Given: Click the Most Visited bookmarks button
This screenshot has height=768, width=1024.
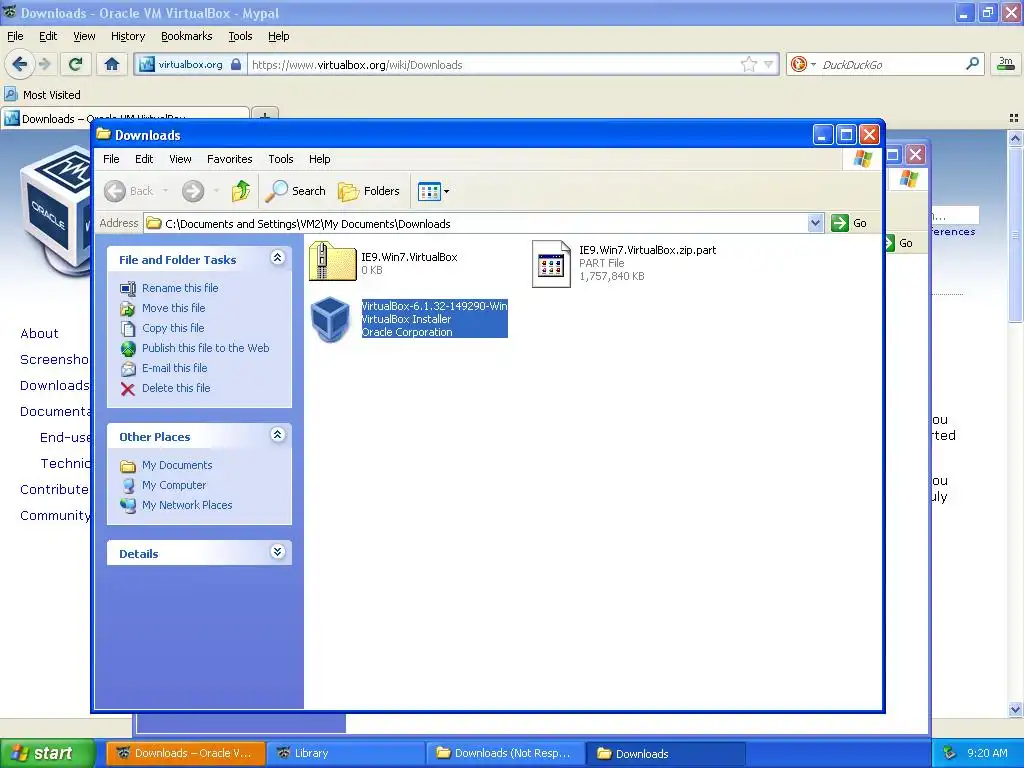Looking at the screenshot, I should tap(43, 95).
